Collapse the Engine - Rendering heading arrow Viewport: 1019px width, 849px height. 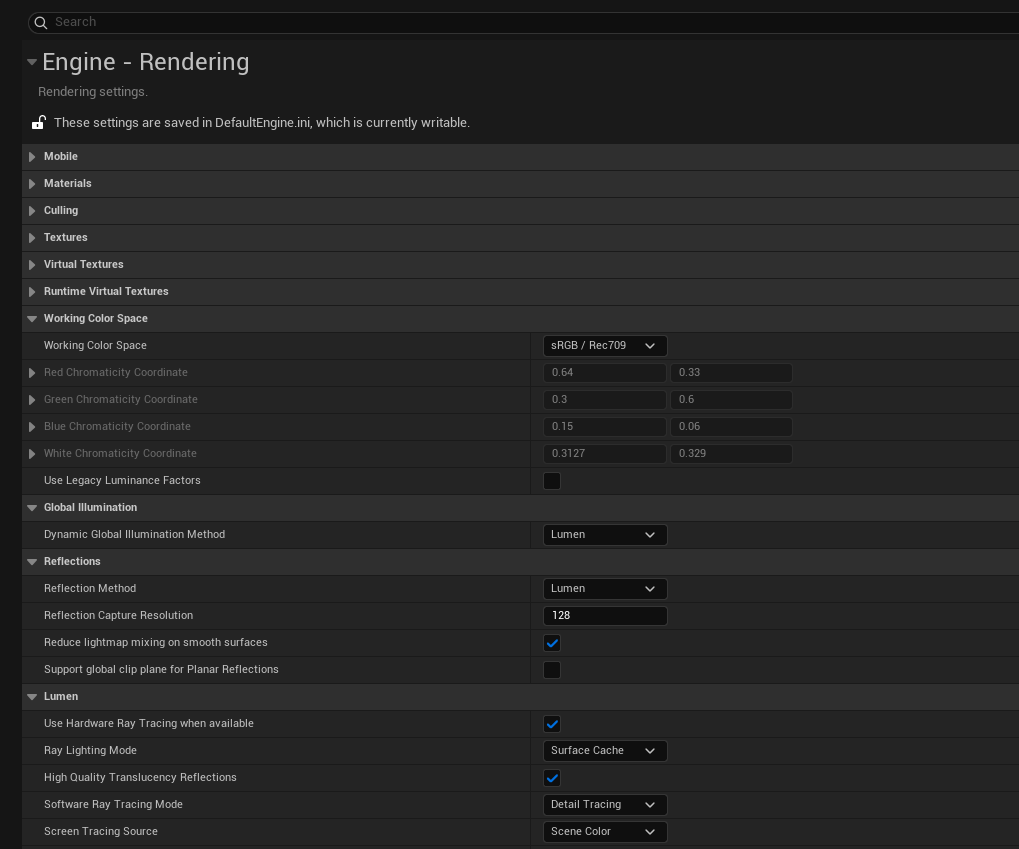point(32,62)
